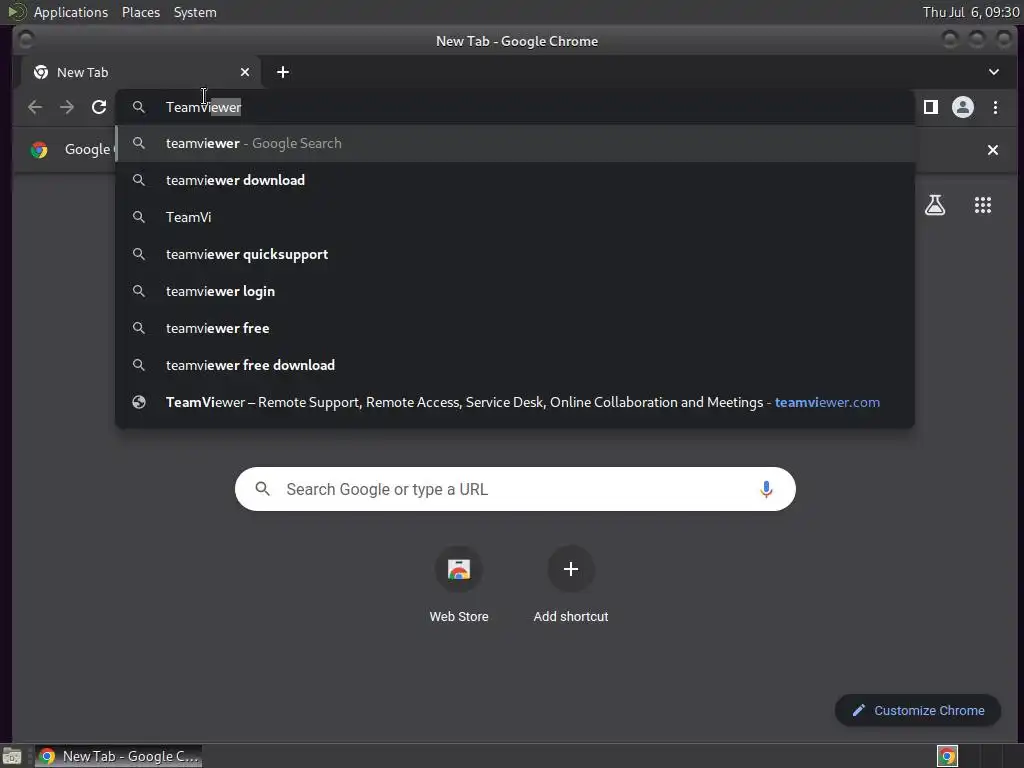Open a new tab with plus button

tap(283, 72)
